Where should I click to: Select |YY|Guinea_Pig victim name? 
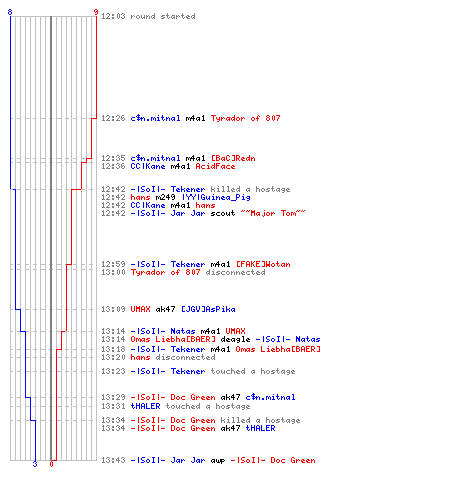click(216, 197)
